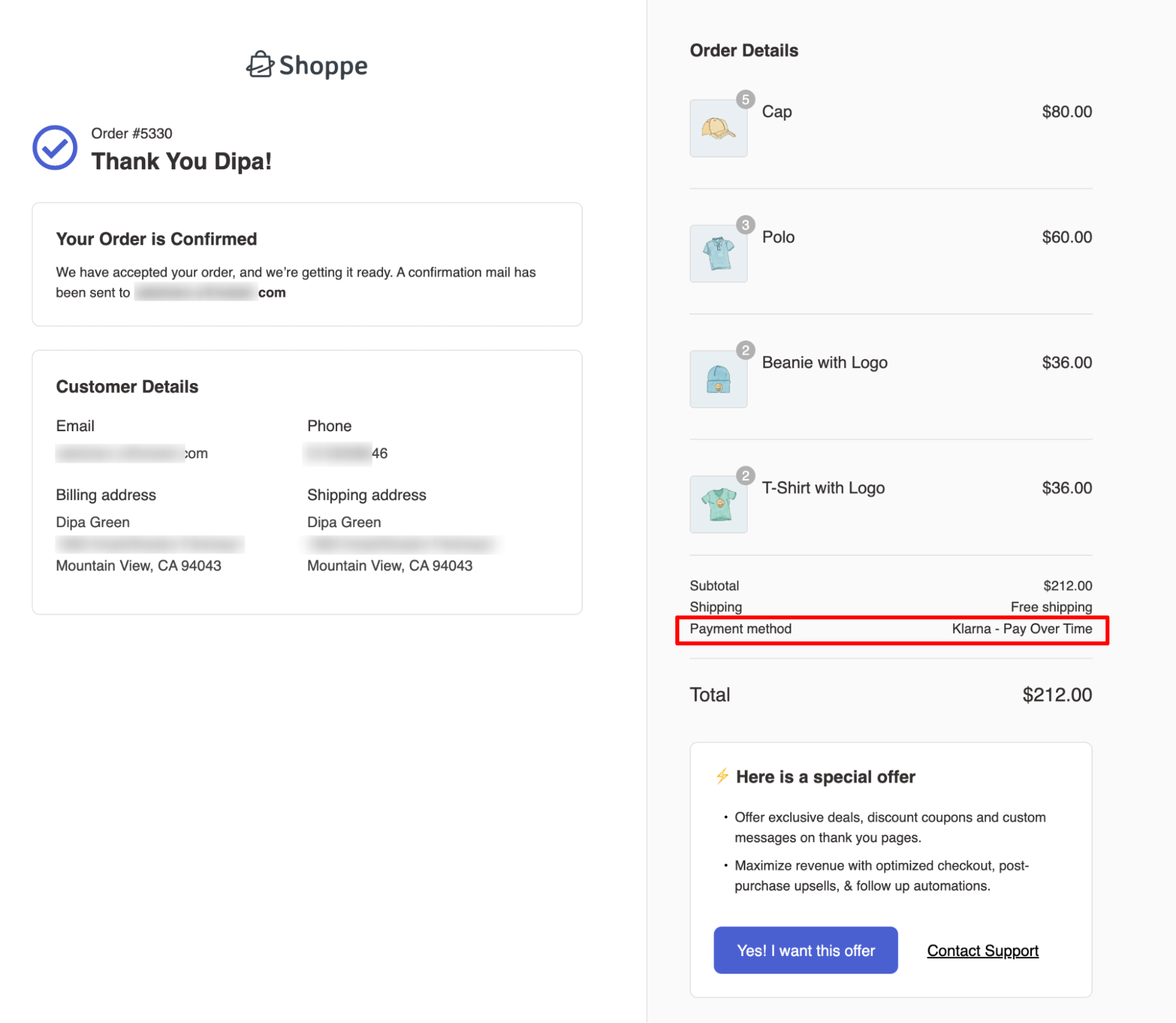Select the Beanie with Logo thumbnail
Image resolution: width=1176 pixels, height=1023 pixels.
(718, 378)
